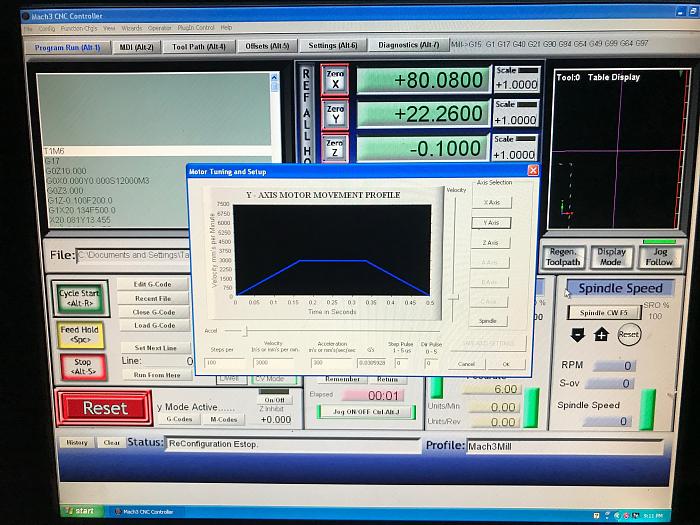Screen dimensions: 700x525
Task: Click the Windows start button
Action: pos(80,510)
